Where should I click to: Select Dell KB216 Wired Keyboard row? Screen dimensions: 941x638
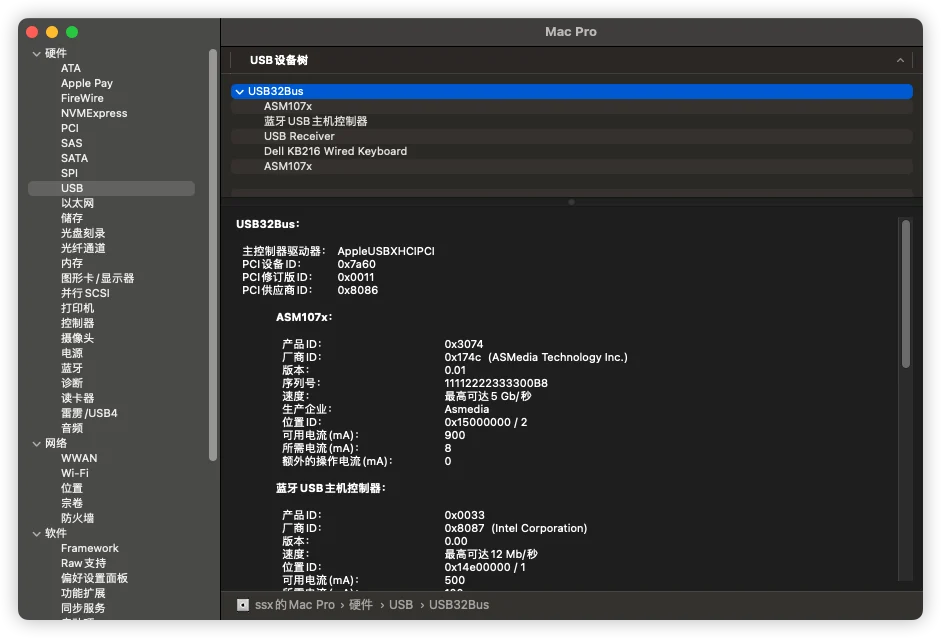pos(572,152)
